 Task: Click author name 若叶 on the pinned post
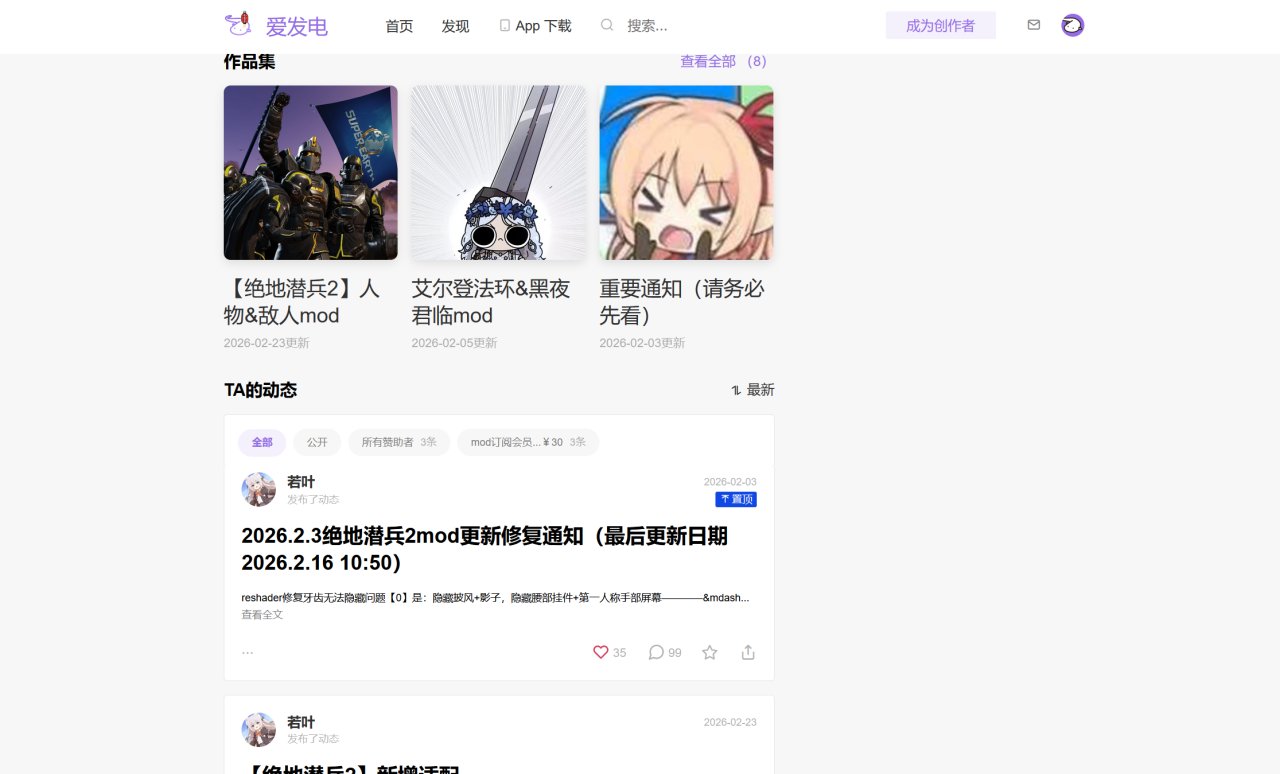tap(301, 482)
